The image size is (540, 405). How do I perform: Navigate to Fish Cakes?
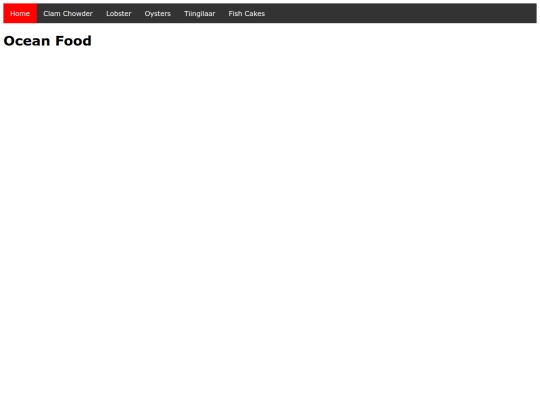click(247, 13)
